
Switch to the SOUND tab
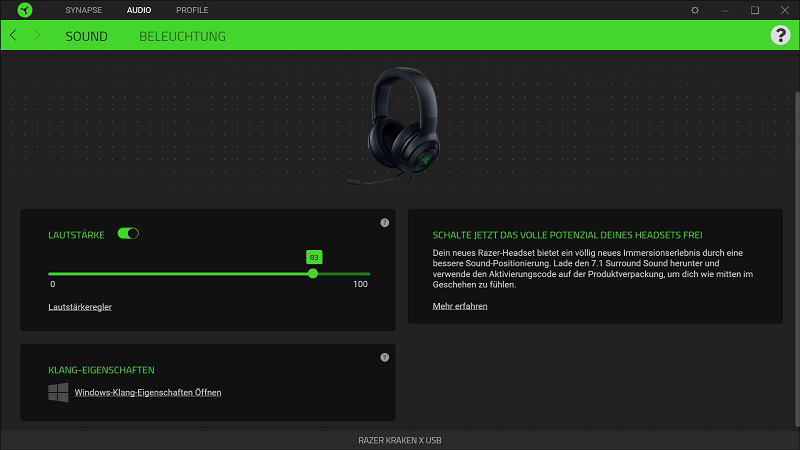(86, 36)
